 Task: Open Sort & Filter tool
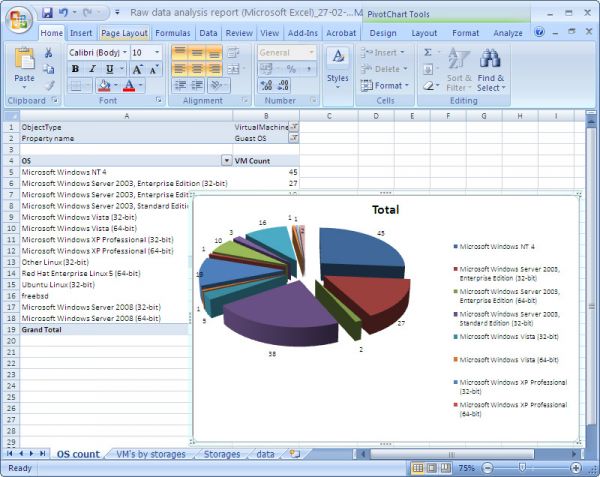pos(459,70)
